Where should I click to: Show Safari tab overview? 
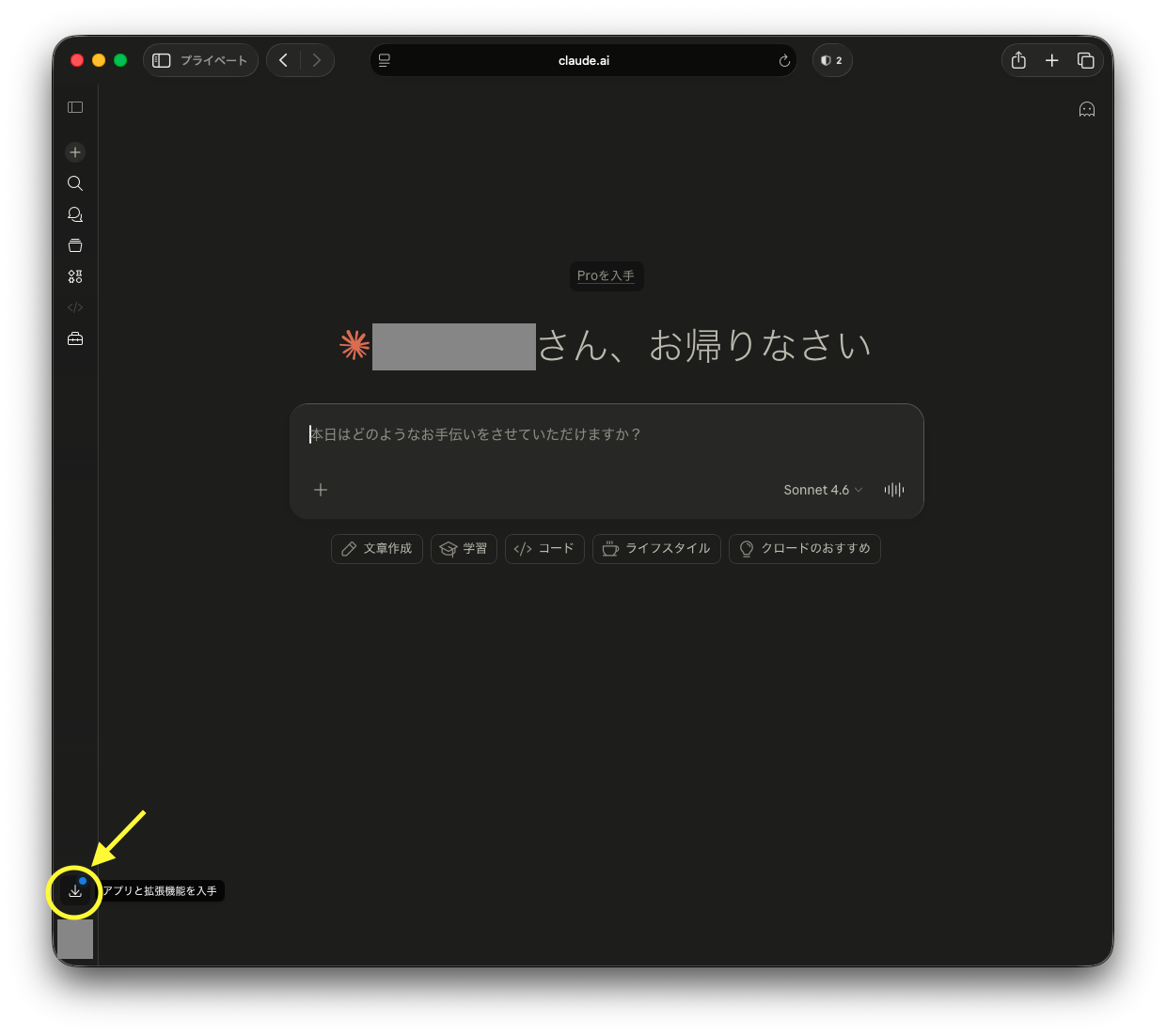coord(1086,60)
